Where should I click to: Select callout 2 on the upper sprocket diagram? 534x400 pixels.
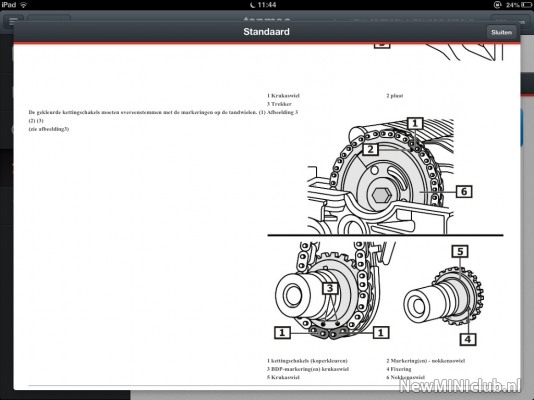click(371, 149)
